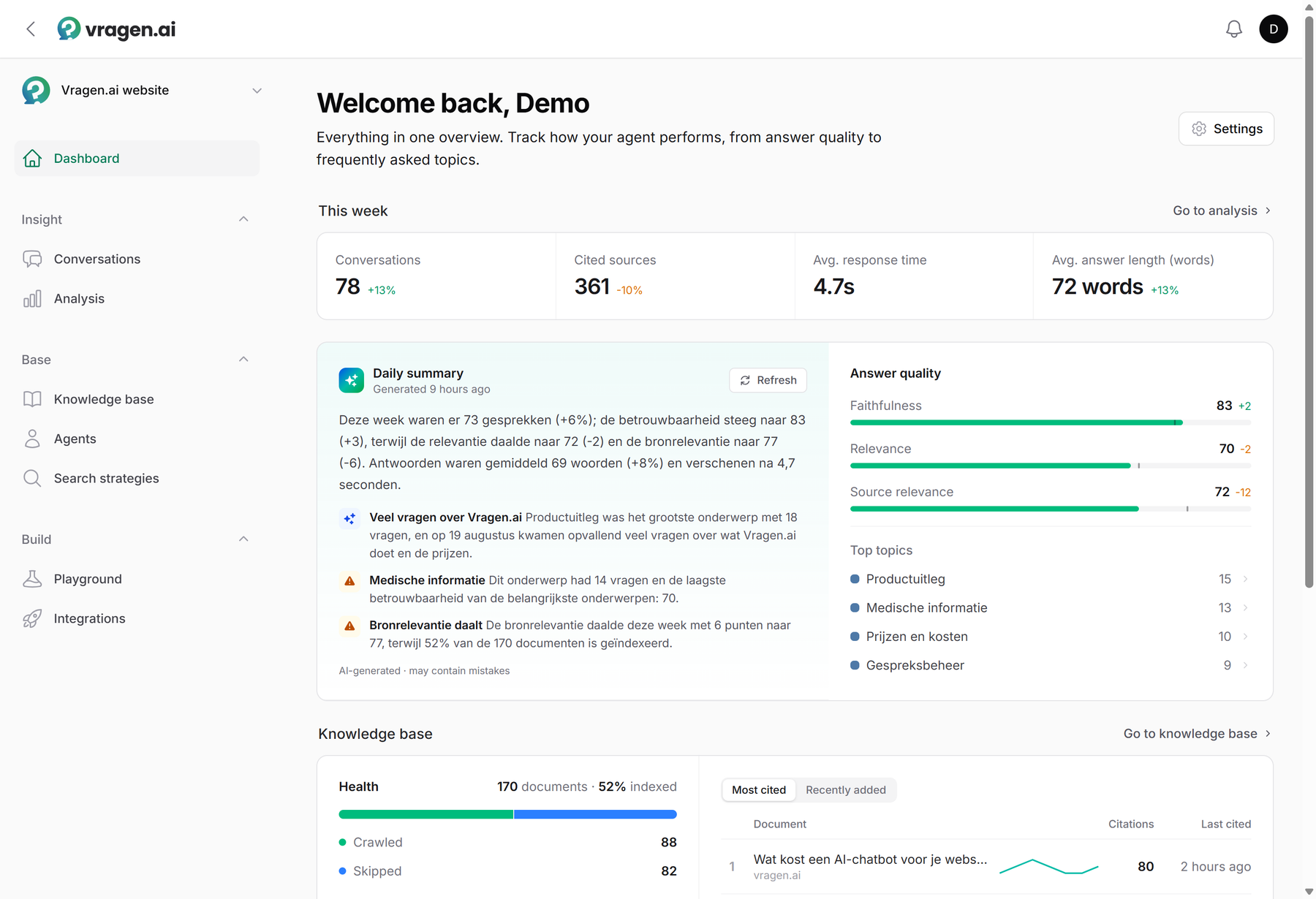Screen dimensions: 1316x899
Task: Click the Search strategies magnifier icon
Action: (x=32, y=478)
